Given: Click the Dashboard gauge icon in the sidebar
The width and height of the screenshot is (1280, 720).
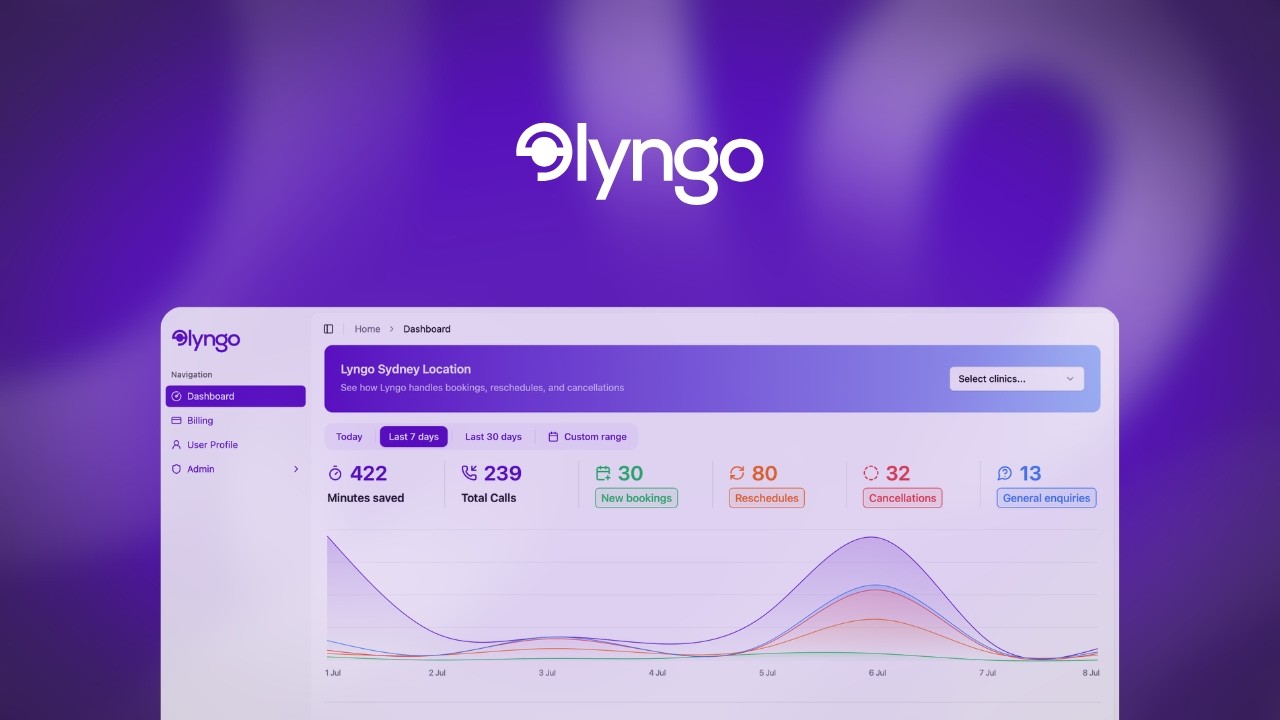Looking at the screenshot, I should pyautogui.click(x=177, y=397).
